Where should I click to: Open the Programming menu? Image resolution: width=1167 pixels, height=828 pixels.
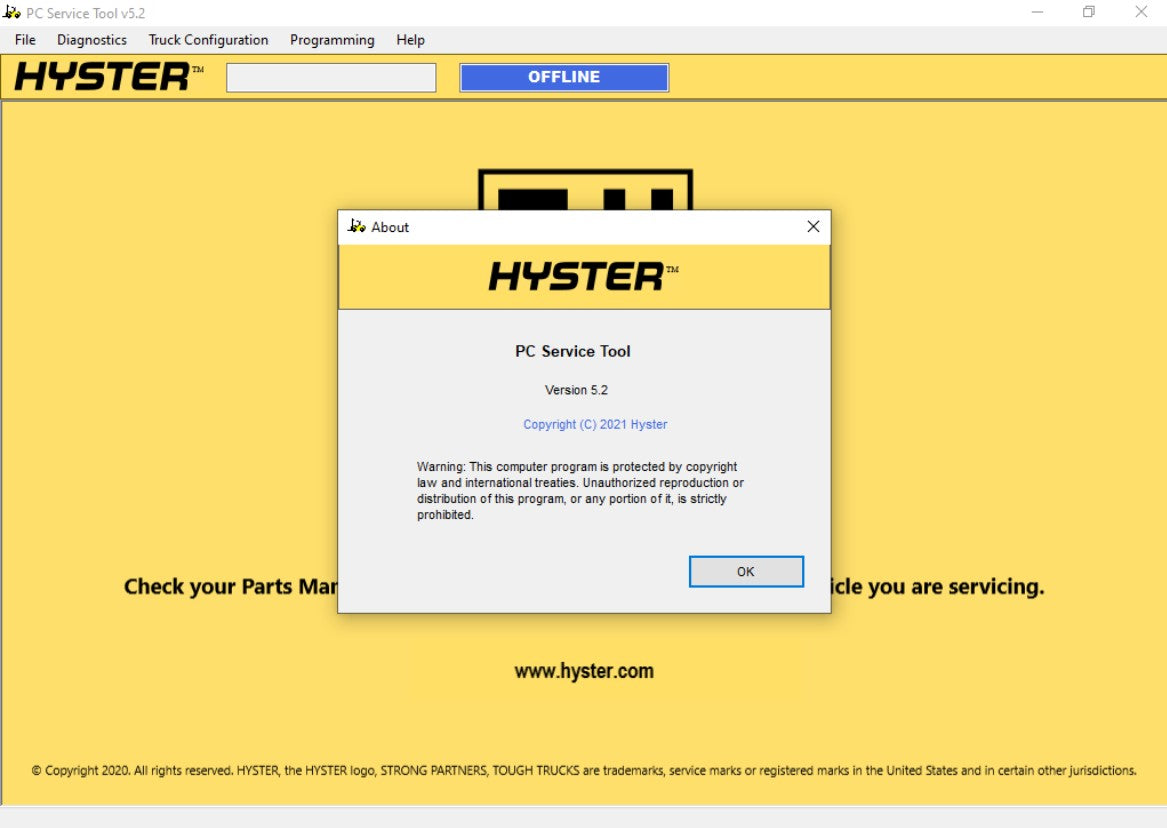click(x=332, y=40)
